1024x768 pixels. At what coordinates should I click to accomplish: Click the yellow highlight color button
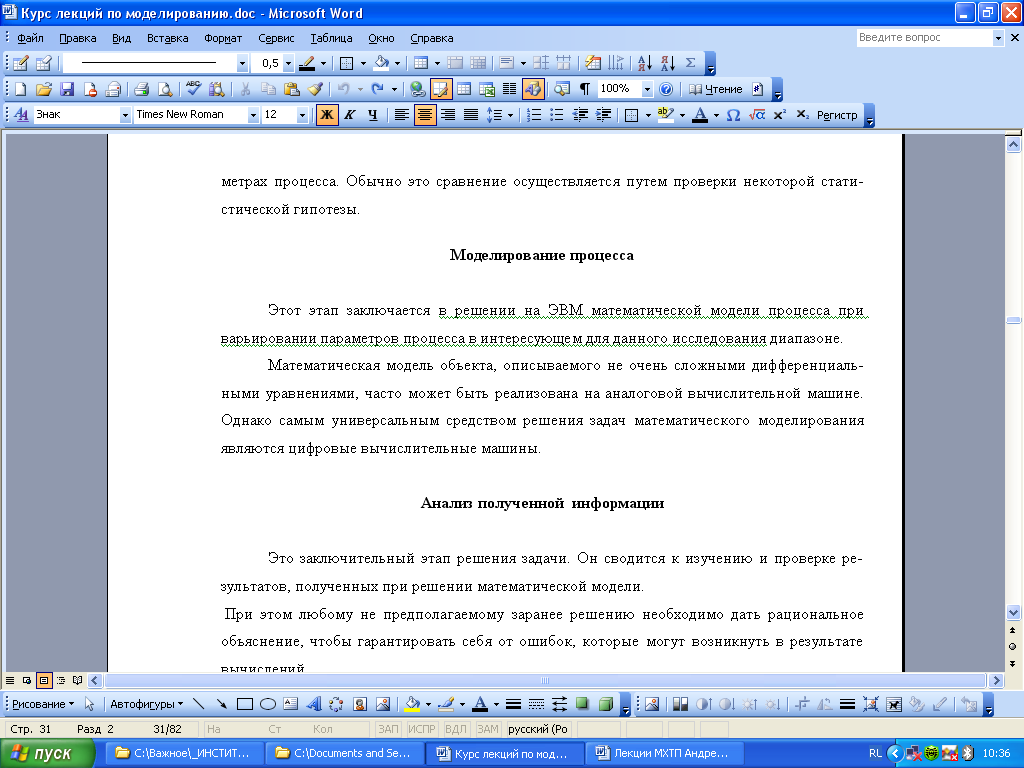coord(665,115)
